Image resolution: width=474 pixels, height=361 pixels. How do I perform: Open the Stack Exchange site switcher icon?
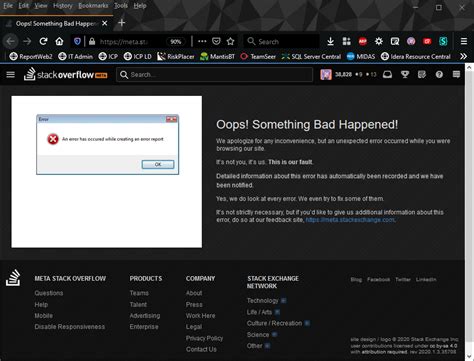point(456,74)
